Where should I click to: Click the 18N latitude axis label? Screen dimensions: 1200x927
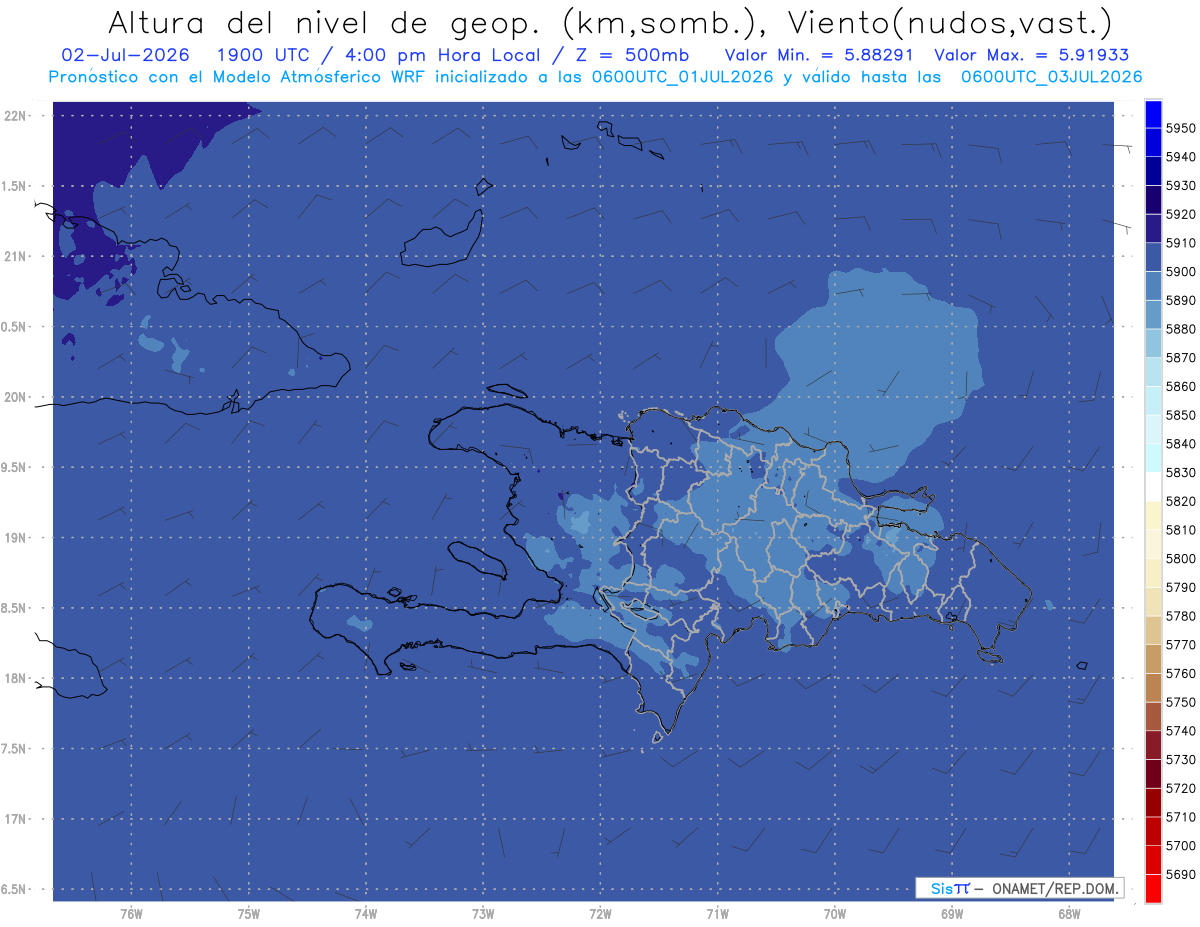click(x=14, y=678)
